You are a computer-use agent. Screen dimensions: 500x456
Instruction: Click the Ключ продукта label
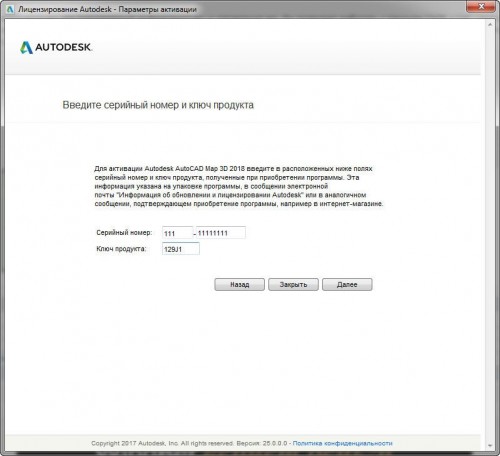pos(121,249)
